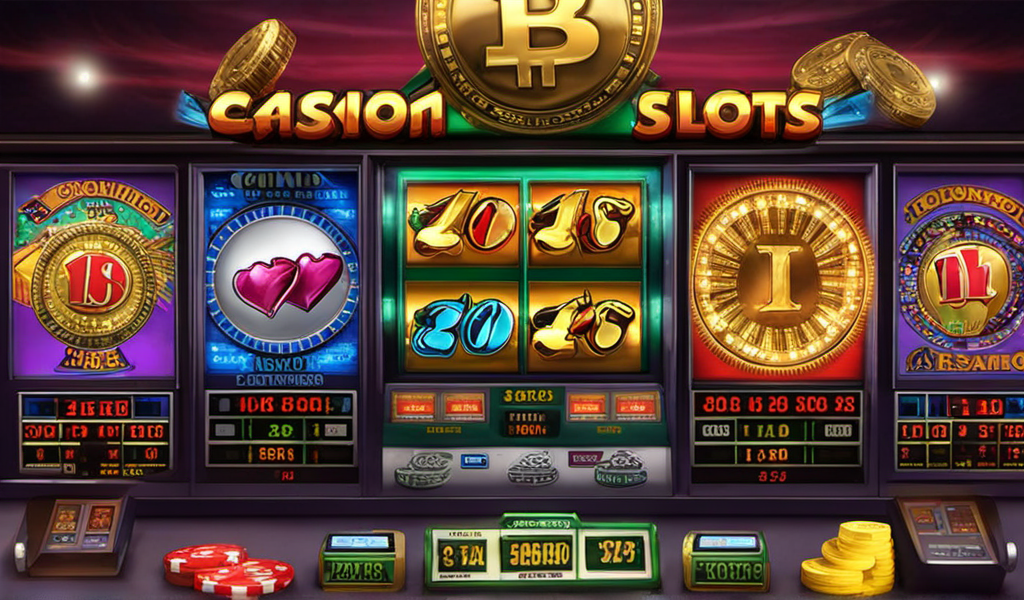Viewport: 1024px width, 600px height.
Task: Click the CASION title sign
Action: [327, 116]
